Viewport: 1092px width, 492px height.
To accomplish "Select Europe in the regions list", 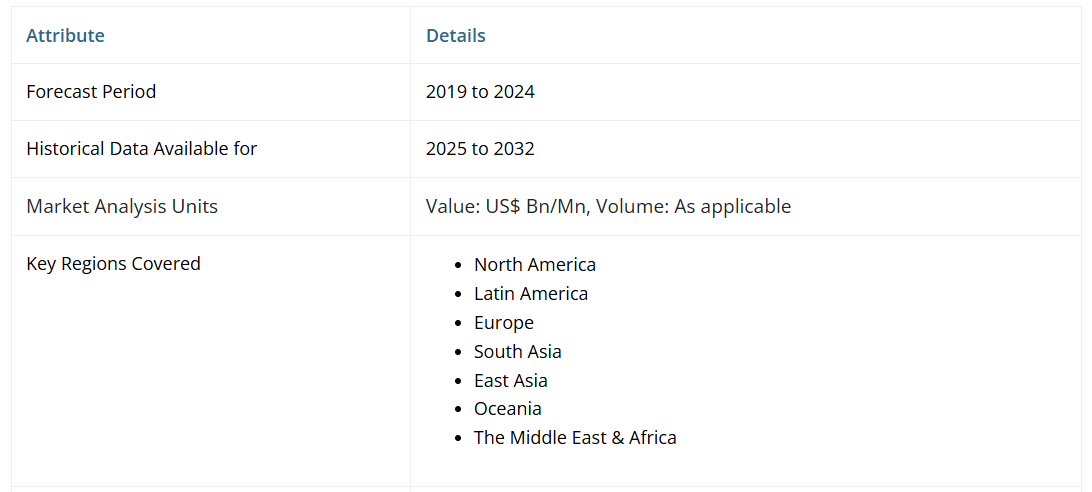I will 503,322.
